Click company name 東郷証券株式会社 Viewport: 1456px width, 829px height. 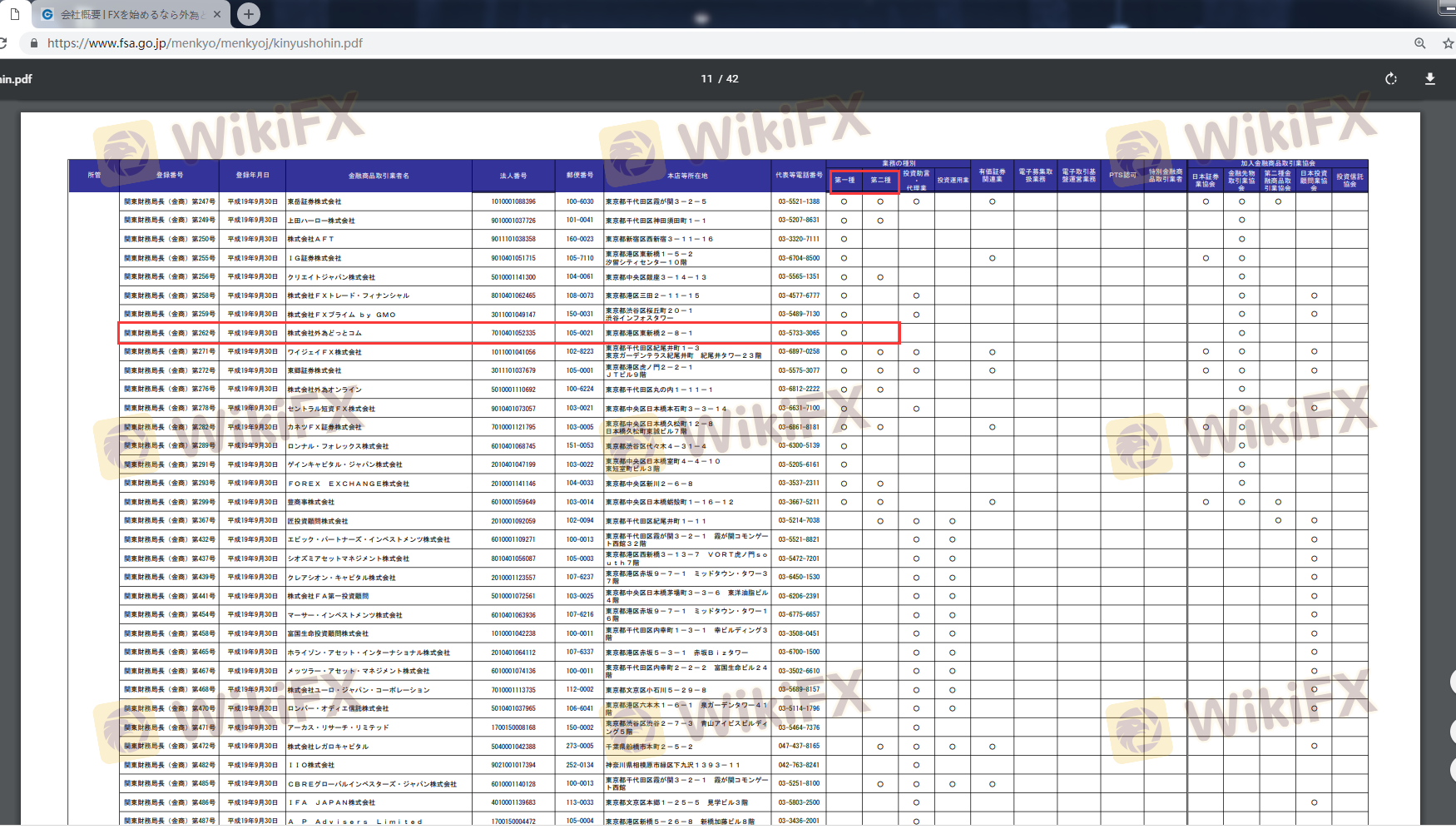[x=314, y=371]
